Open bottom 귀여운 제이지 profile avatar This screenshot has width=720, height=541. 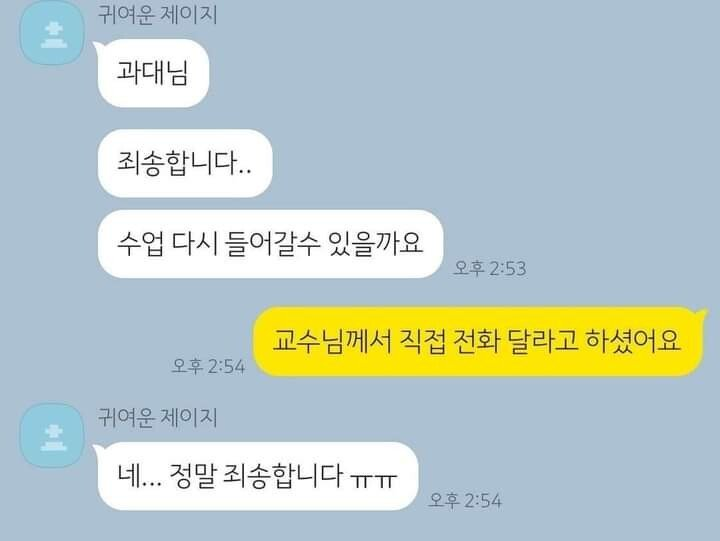pos(52,435)
